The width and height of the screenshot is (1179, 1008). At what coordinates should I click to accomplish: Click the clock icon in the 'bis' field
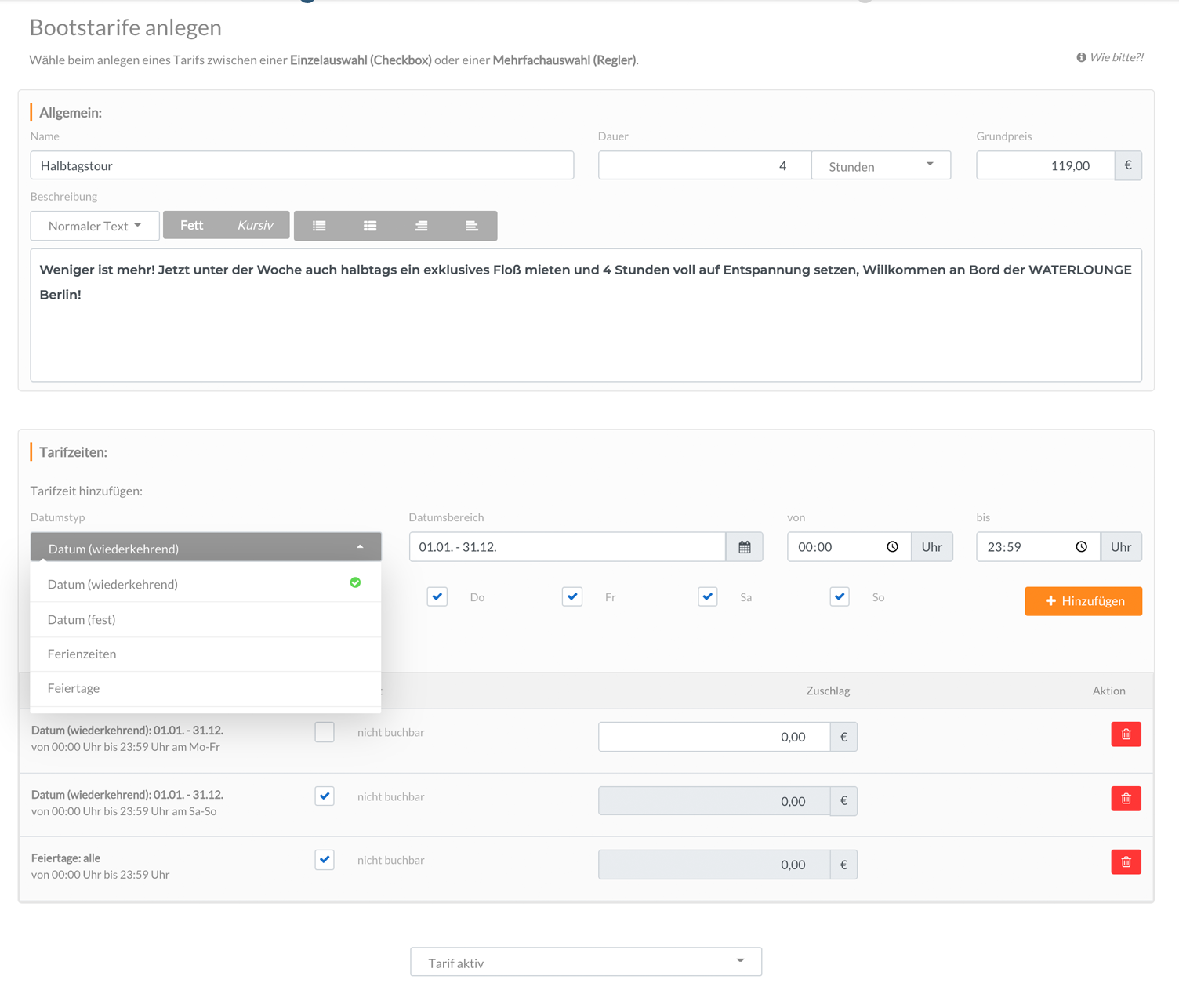1081,547
